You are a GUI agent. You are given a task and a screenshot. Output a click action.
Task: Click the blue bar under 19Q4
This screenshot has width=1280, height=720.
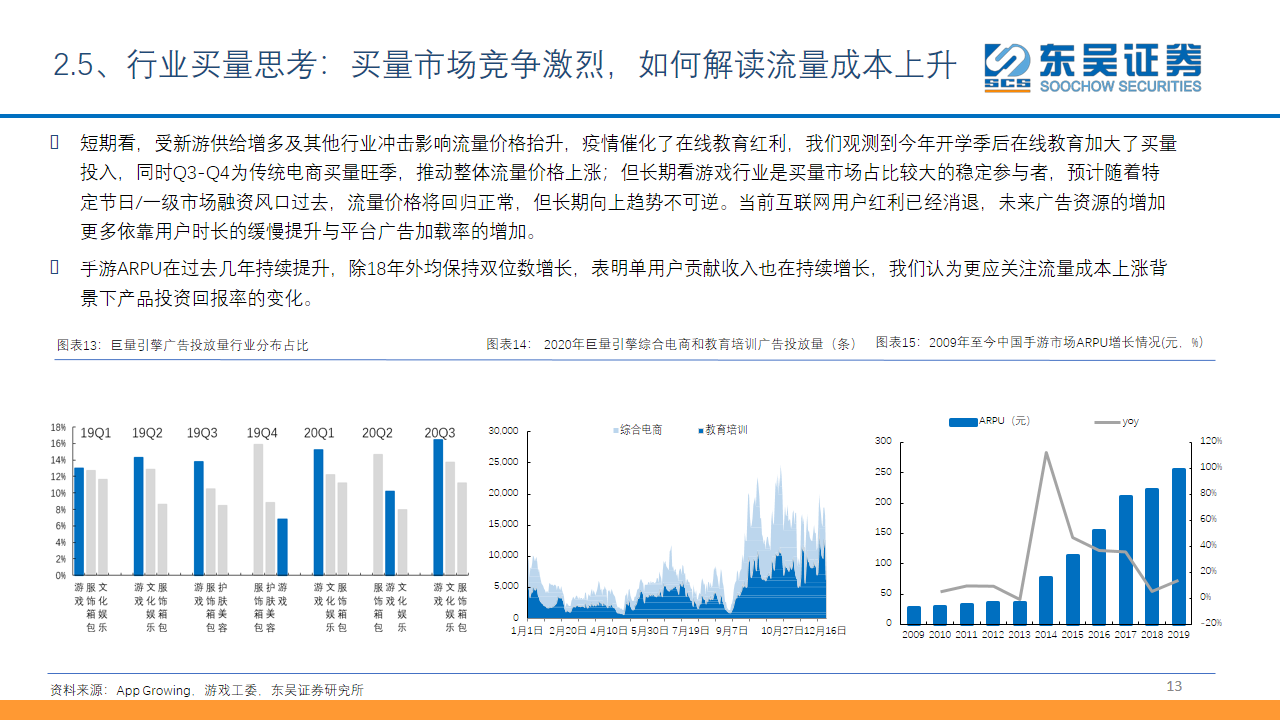(282, 547)
